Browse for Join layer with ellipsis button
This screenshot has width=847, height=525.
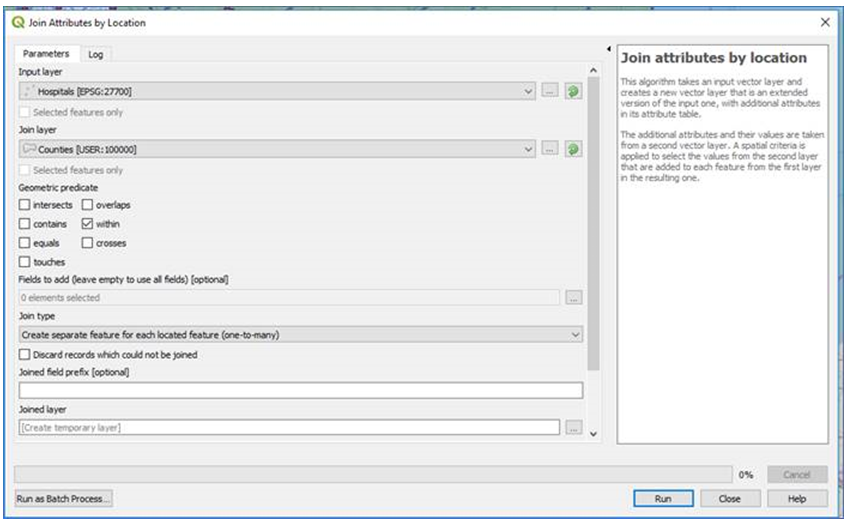click(550, 149)
